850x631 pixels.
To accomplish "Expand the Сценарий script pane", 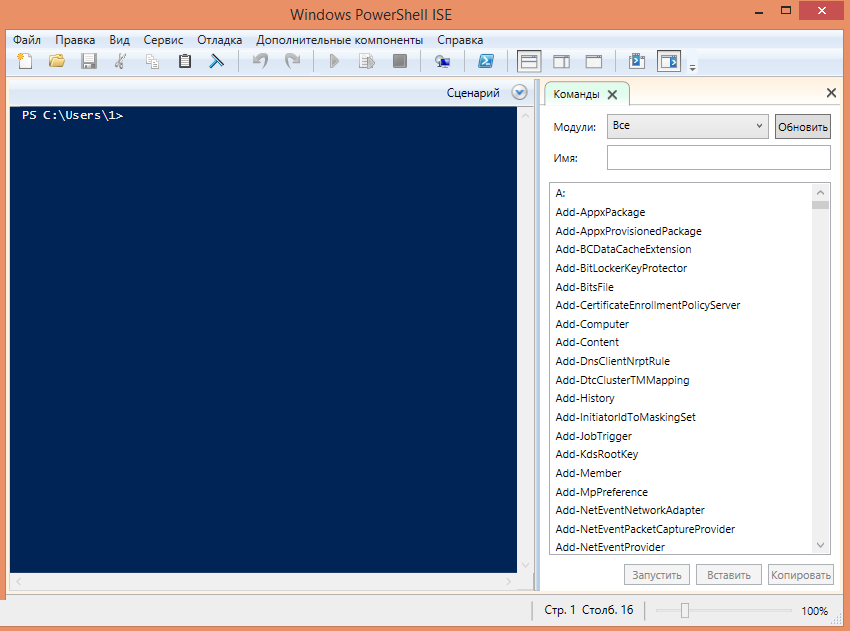I will 519,93.
